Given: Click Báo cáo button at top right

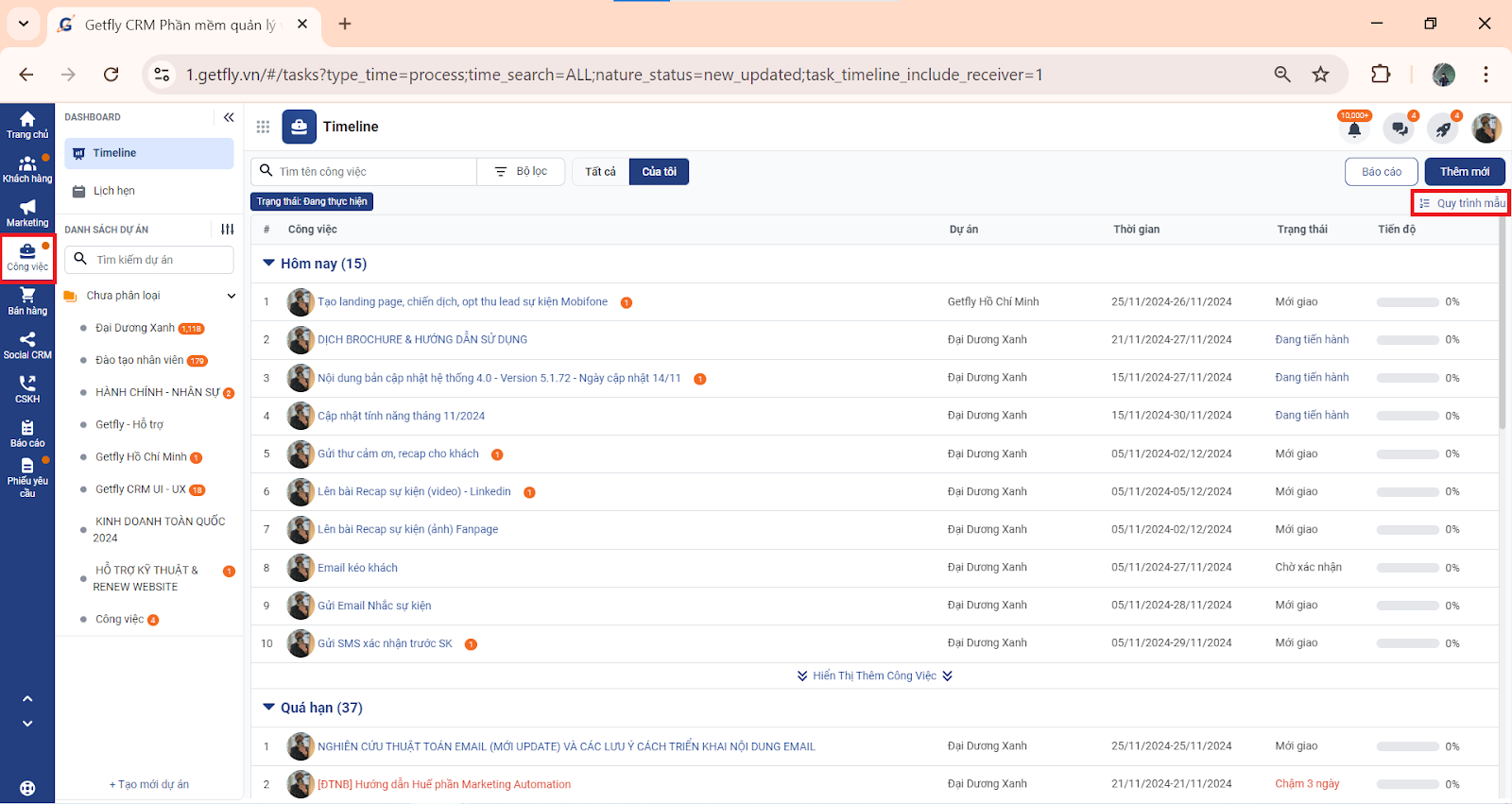Looking at the screenshot, I should (1382, 171).
